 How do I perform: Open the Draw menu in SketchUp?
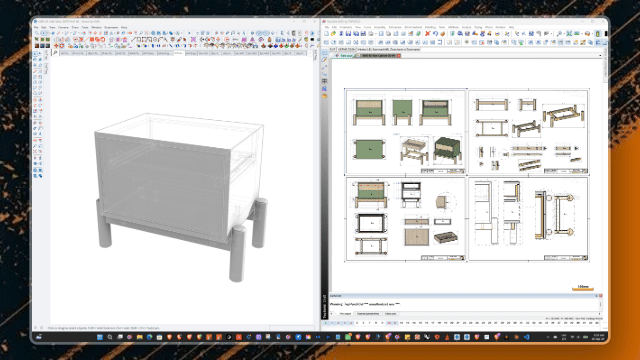pyautogui.click(x=75, y=27)
